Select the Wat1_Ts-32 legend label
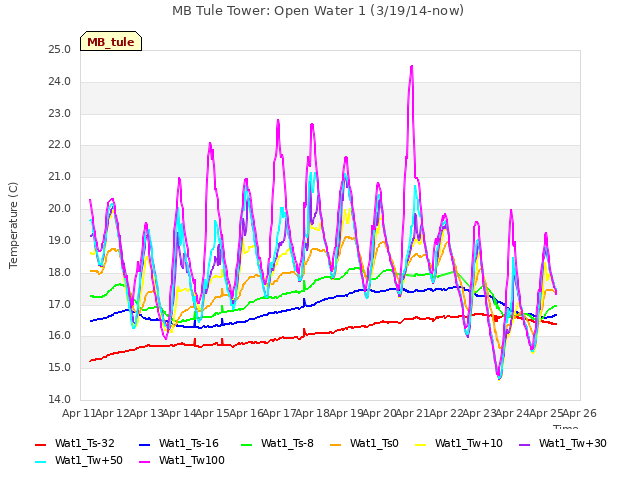This screenshot has height=480, width=640. pyautogui.click(x=85, y=443)
